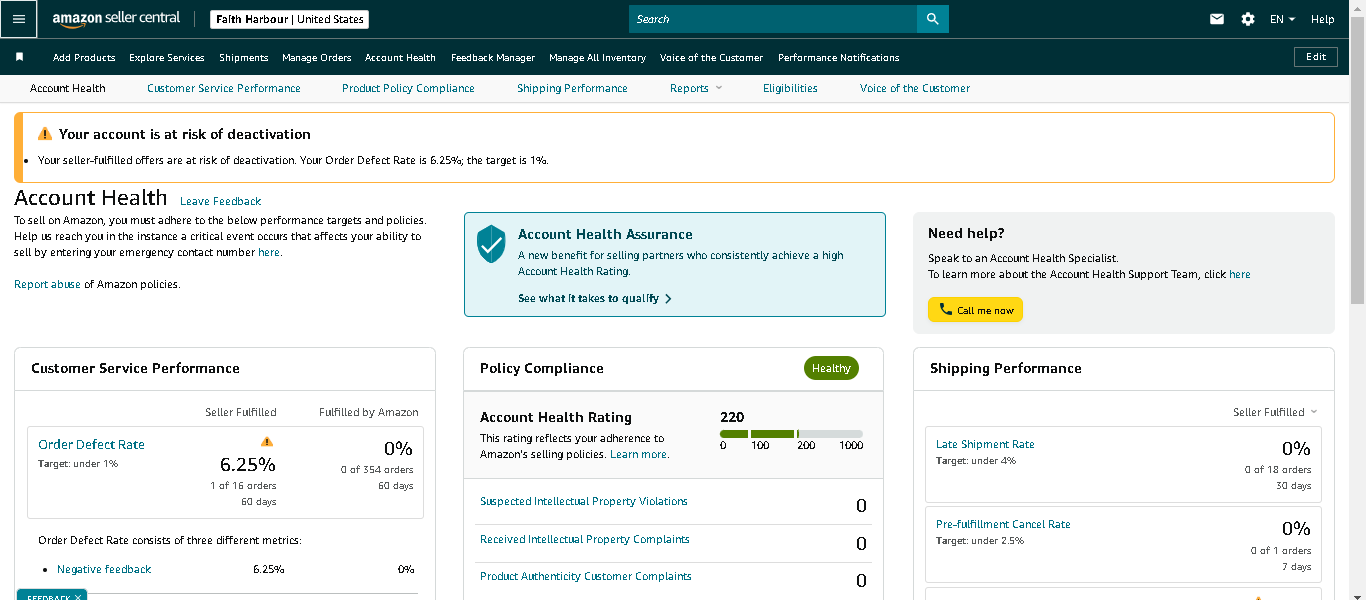The image size is (1366, 600).
Task: Click the 220 Account Health Rating value
Action: click(732, 417)
